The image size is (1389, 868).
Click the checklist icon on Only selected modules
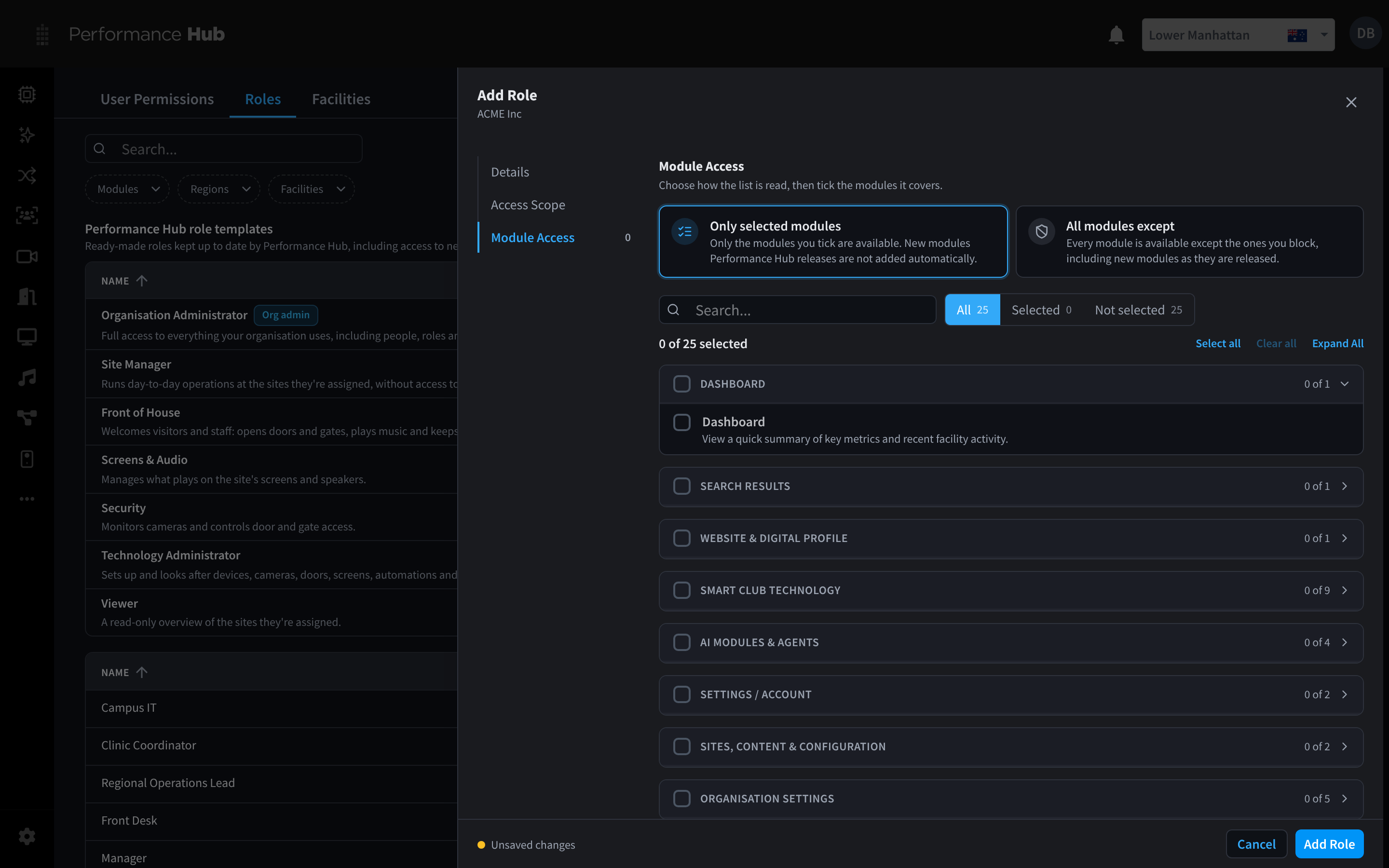685,232
